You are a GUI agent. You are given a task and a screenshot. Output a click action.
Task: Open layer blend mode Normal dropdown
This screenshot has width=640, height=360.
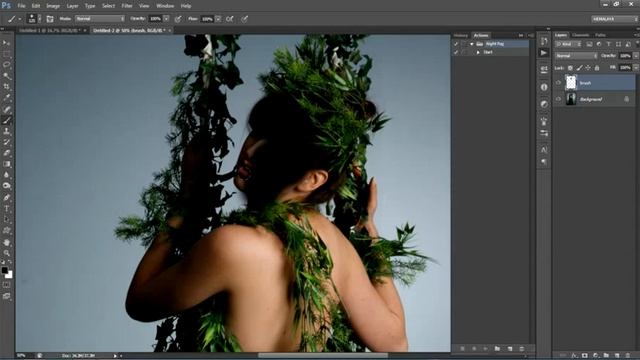[576, 56]
